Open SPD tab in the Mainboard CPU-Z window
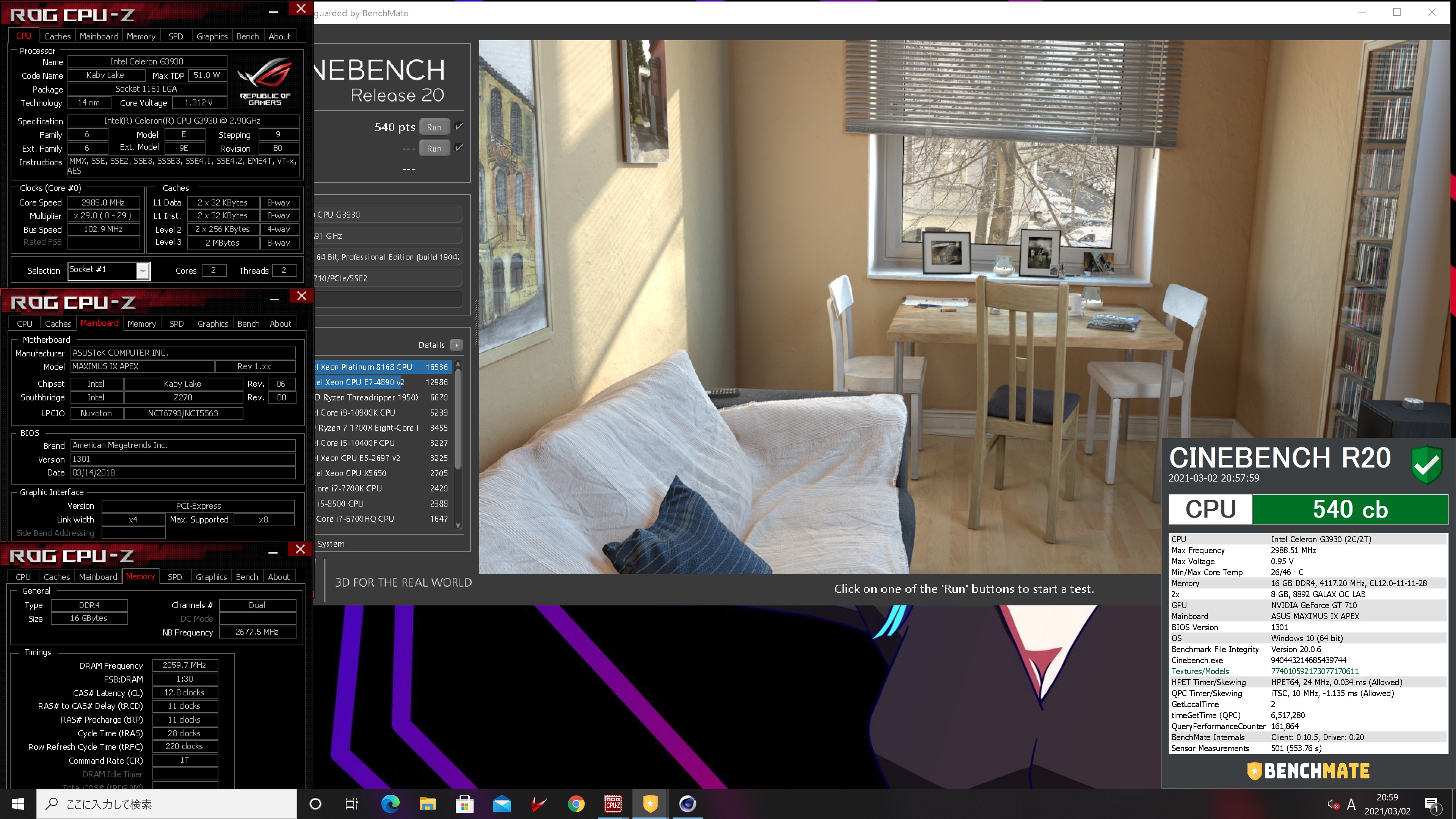 [176, 324]
